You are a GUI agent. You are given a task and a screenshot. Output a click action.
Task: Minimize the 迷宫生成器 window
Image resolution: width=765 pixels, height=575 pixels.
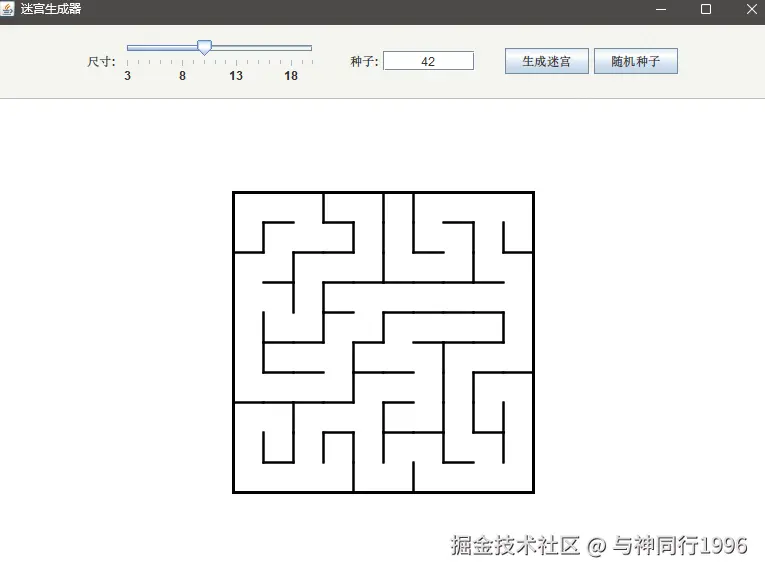coord(661,9)
